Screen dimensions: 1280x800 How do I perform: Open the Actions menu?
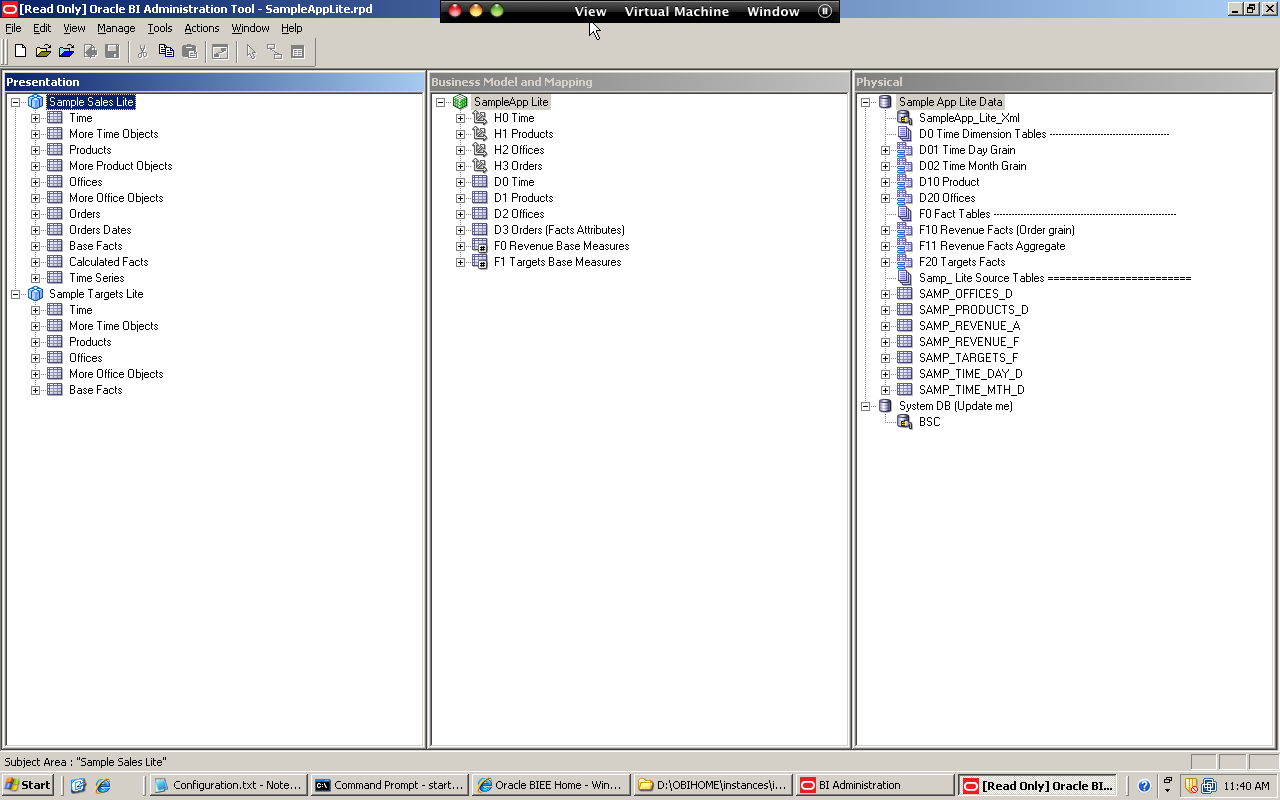click(201, 28)
